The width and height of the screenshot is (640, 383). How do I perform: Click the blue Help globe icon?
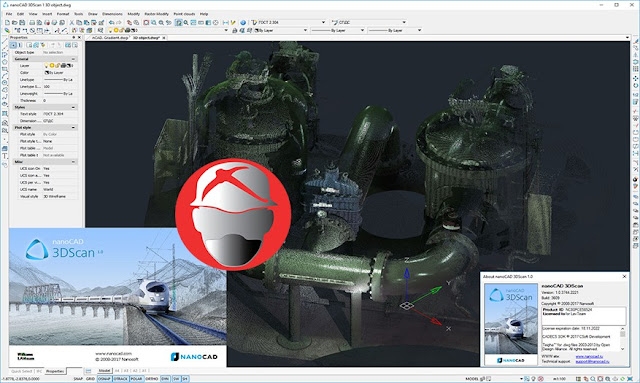243,22
